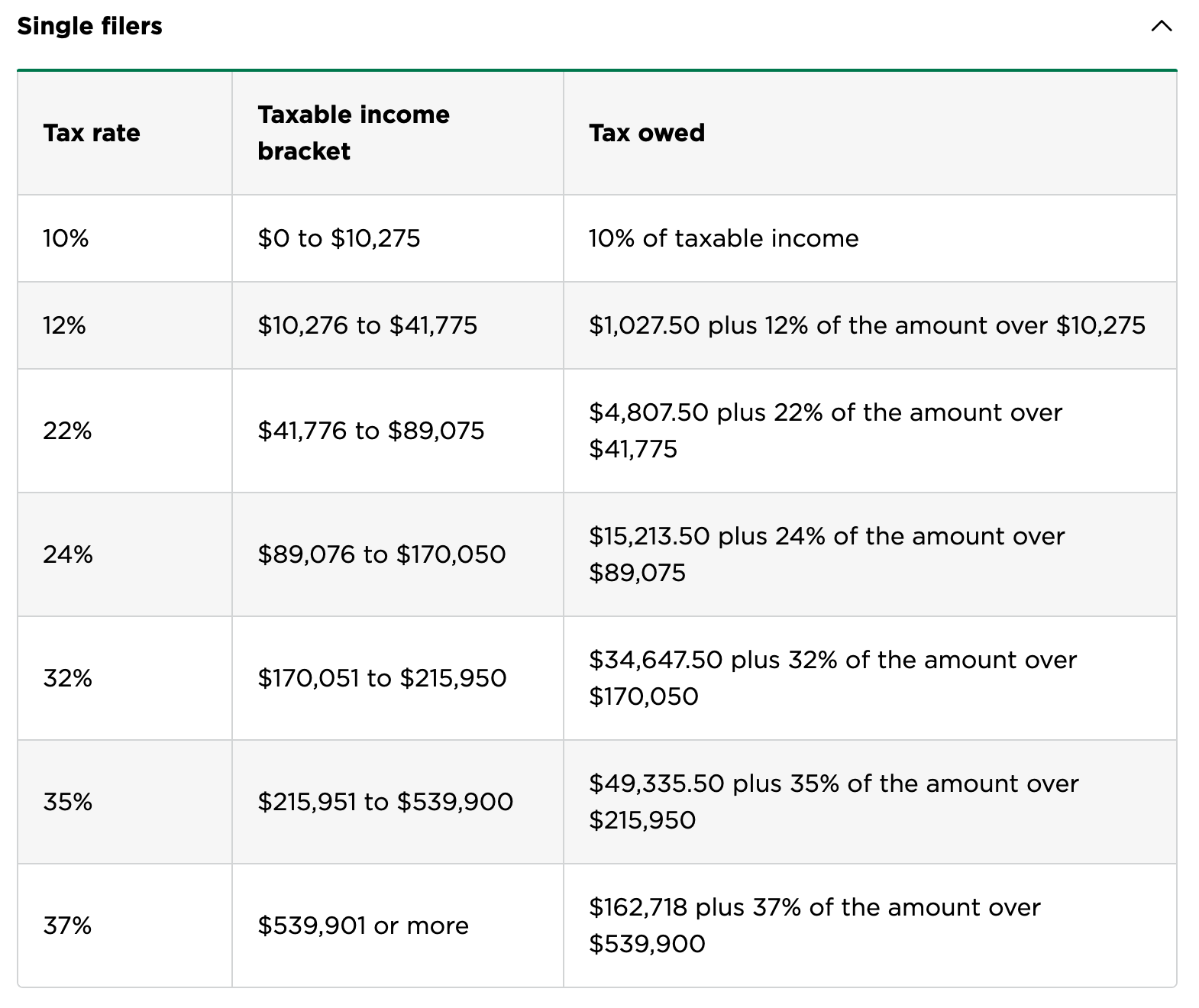Select the $0 to $10,275 bracket cell
This screenshot has height=1008, width=1199.
(339, 238)
